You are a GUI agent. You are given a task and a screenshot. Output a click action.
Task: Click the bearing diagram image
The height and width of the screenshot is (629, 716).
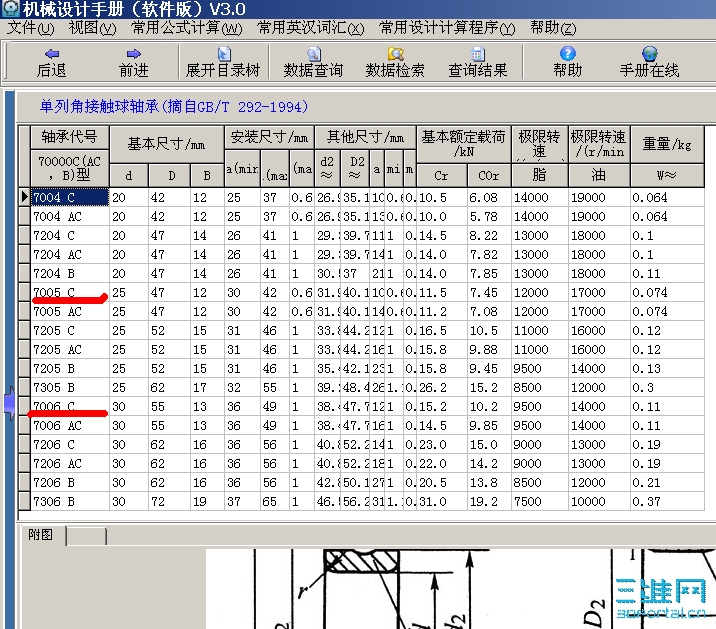coord(461,589)
